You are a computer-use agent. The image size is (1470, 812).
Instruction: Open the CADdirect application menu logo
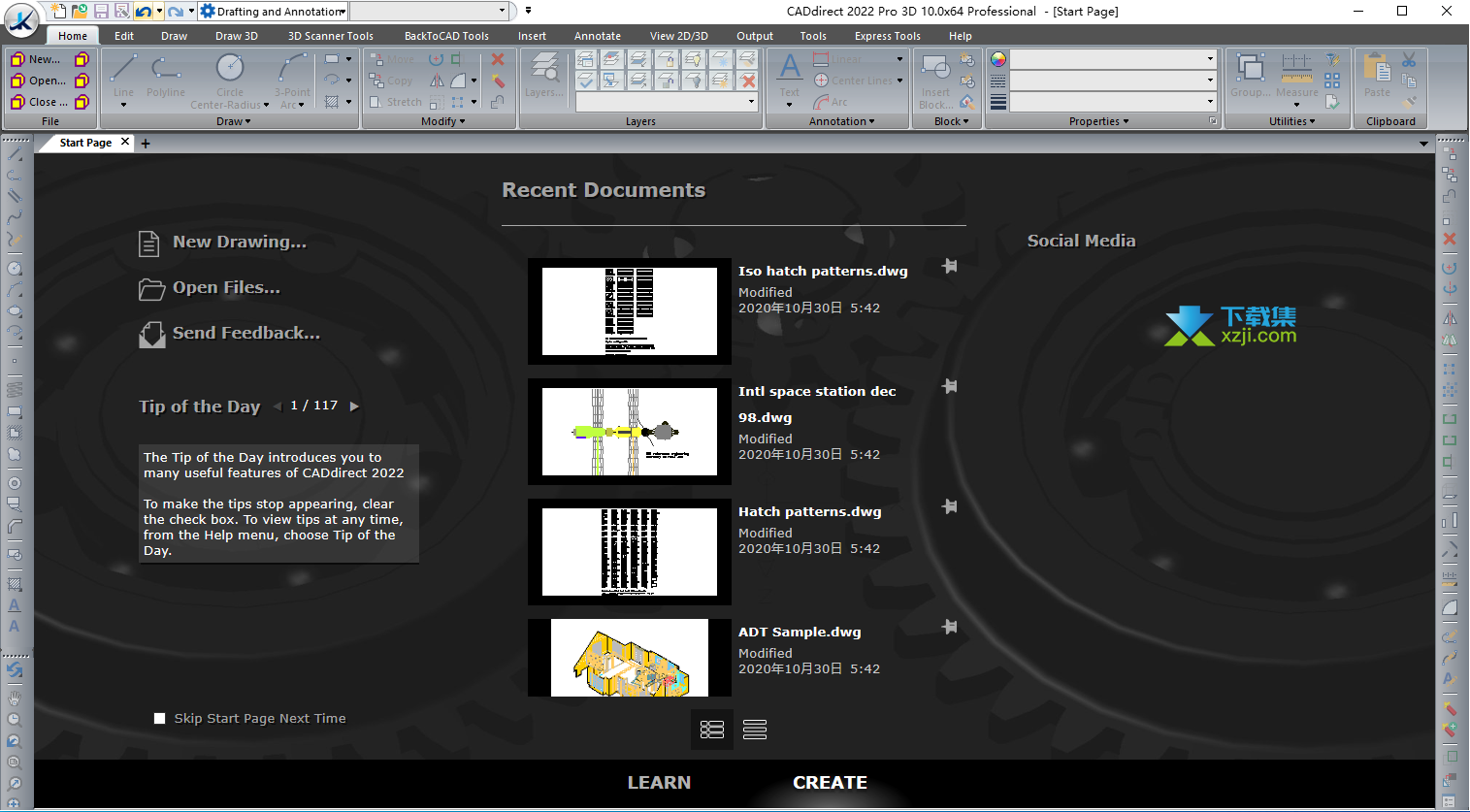tap(21, 19)
